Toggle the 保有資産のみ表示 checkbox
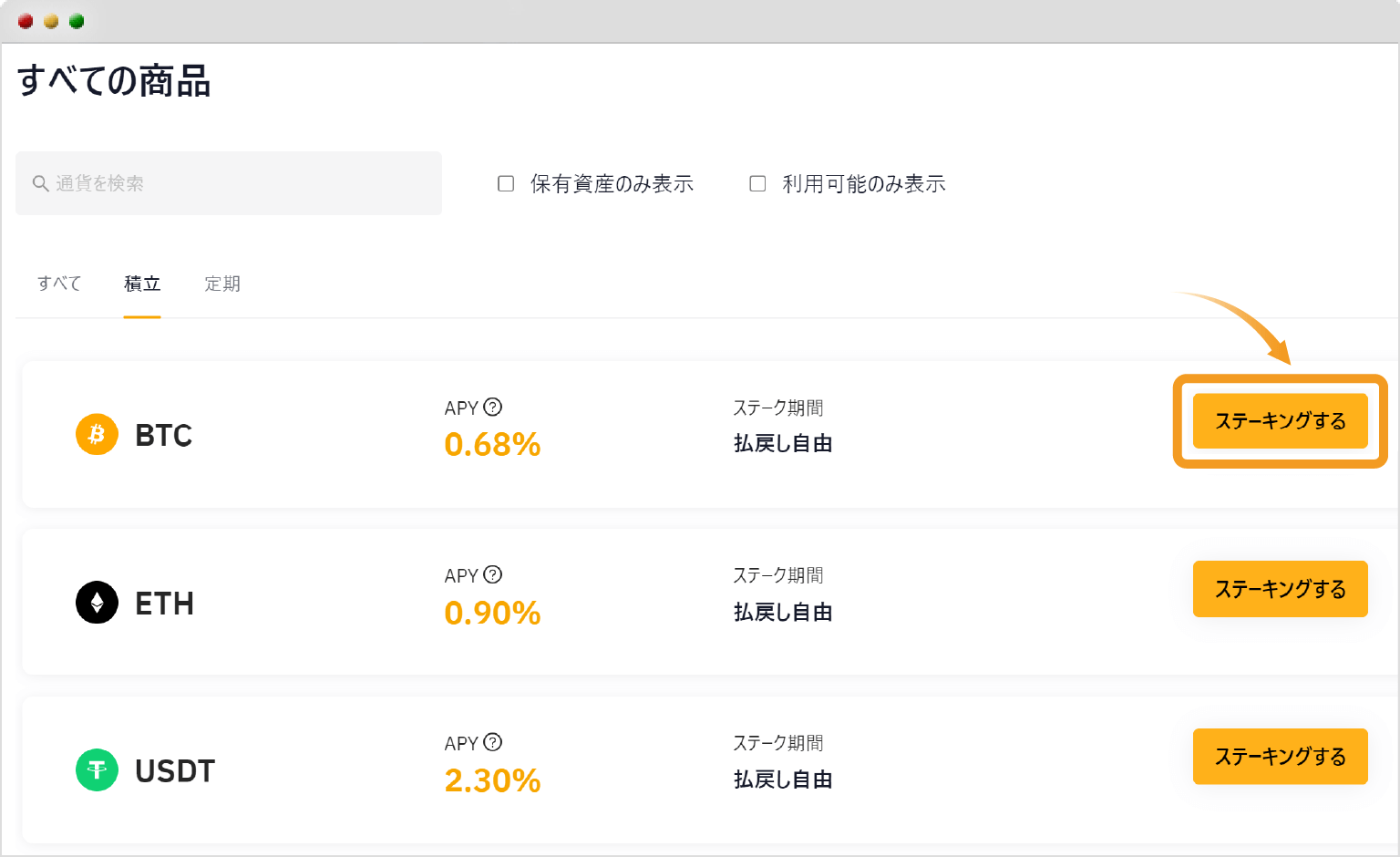Screen dimensions: 1400x857 (x=506, y=183)
